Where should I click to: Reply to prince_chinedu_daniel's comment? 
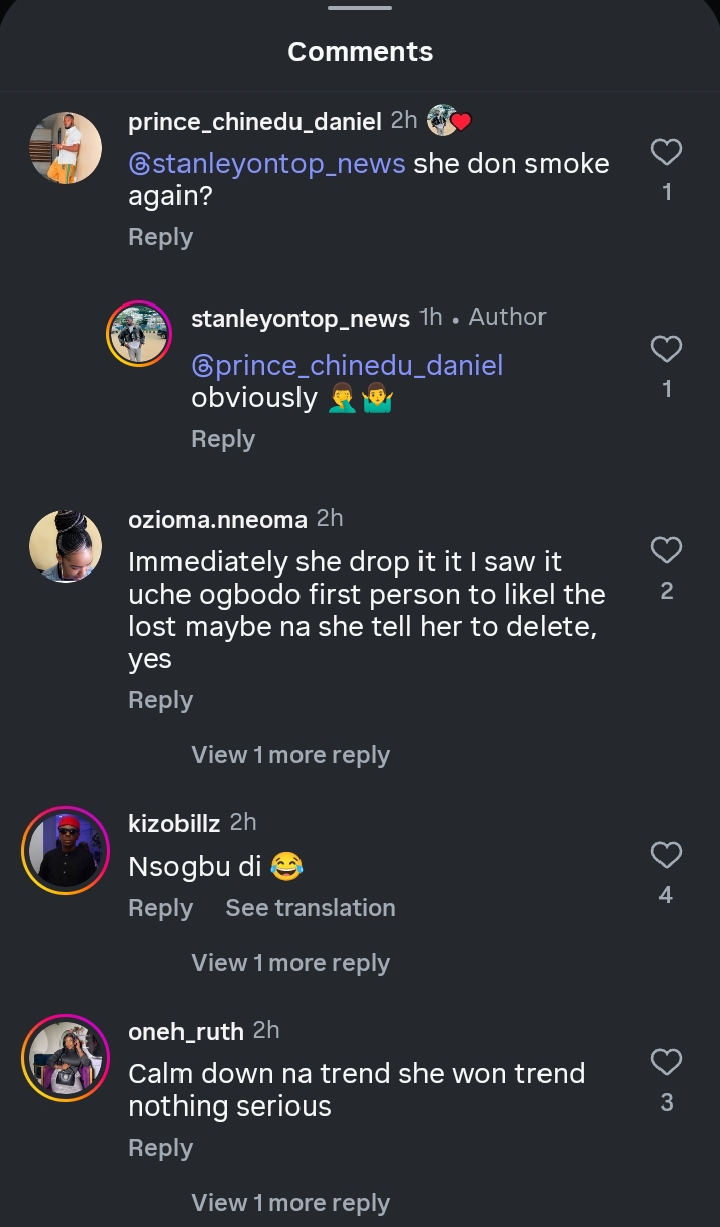pyautogui.click(x=160, y=237)
